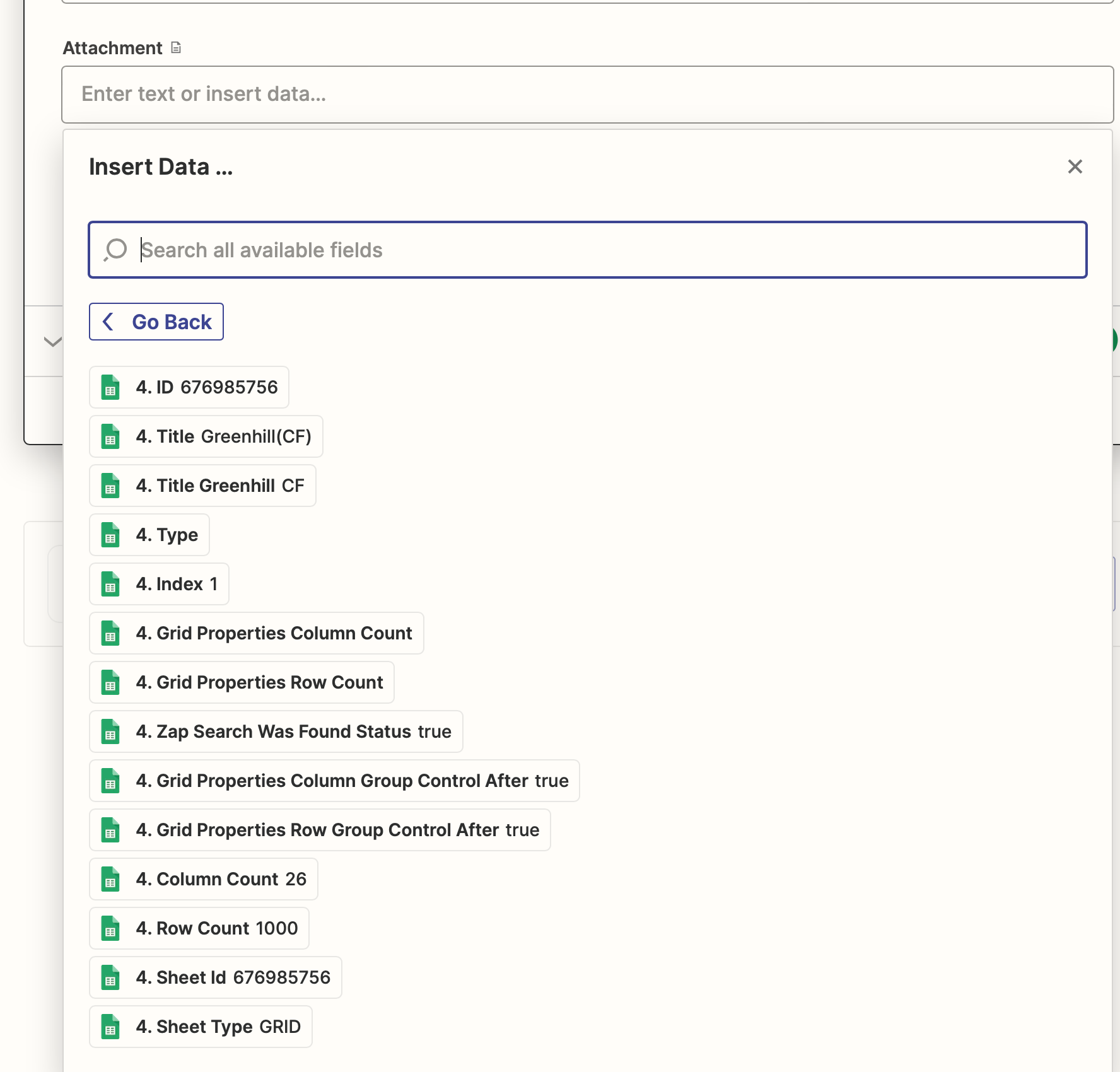Insert 4. Grid Properties Column Count field
Screen dimensions: 1120x1072
257,633
